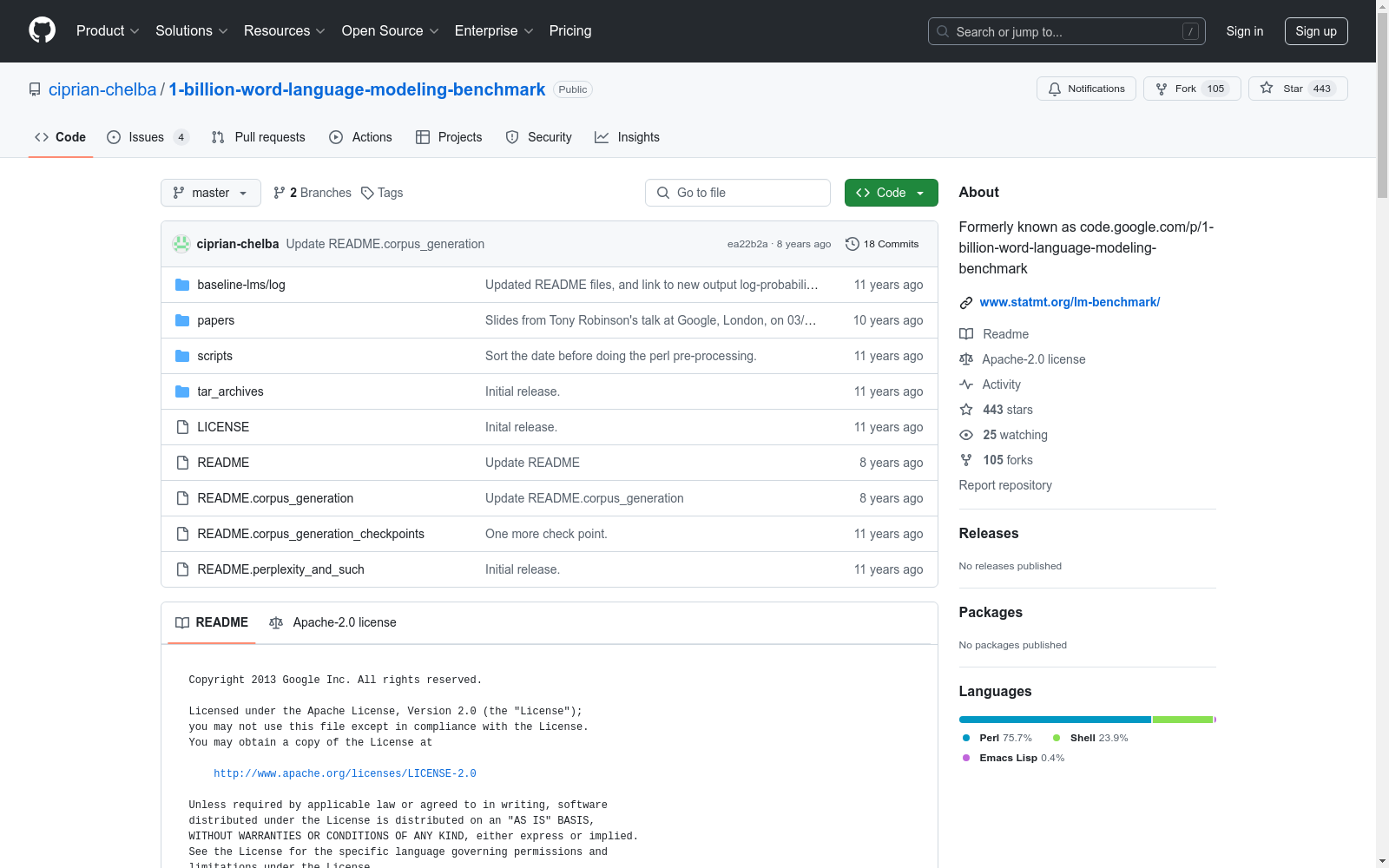Expand the Resources menu
The width and height of the screenshot is (1389, 868).
click(284, 31)
